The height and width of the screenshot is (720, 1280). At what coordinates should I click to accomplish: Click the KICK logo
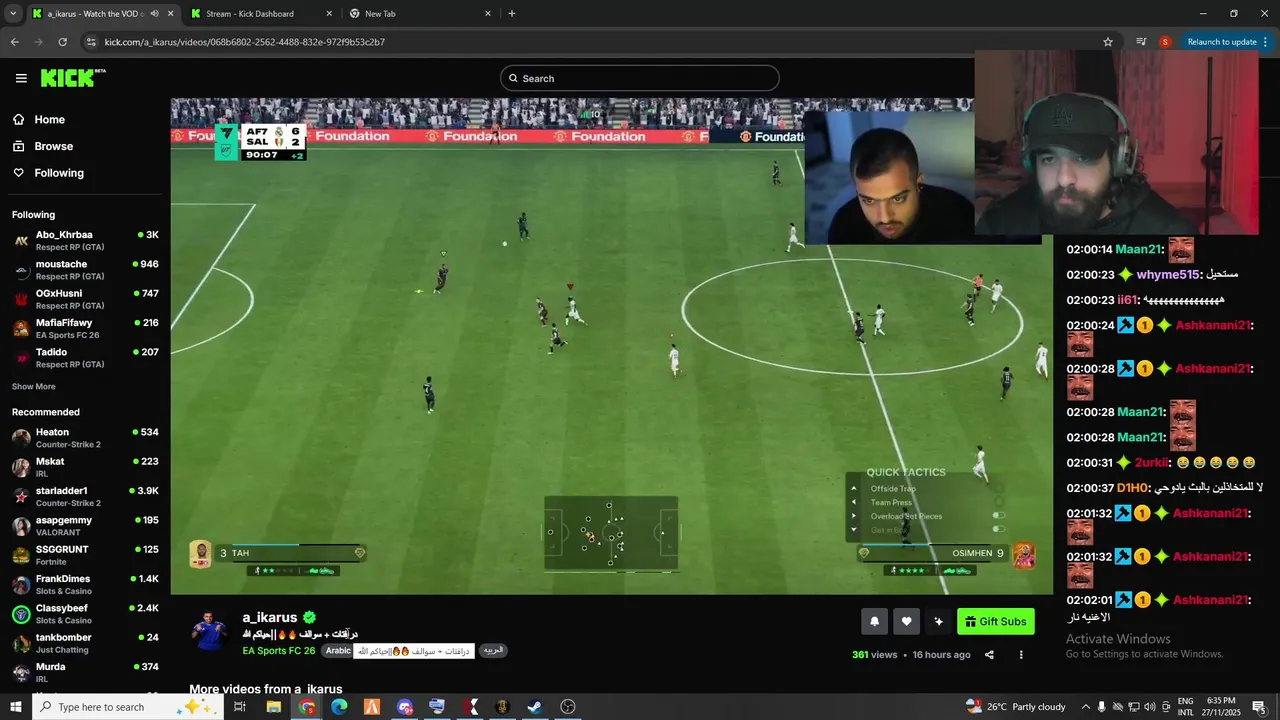tap(73, 78)
